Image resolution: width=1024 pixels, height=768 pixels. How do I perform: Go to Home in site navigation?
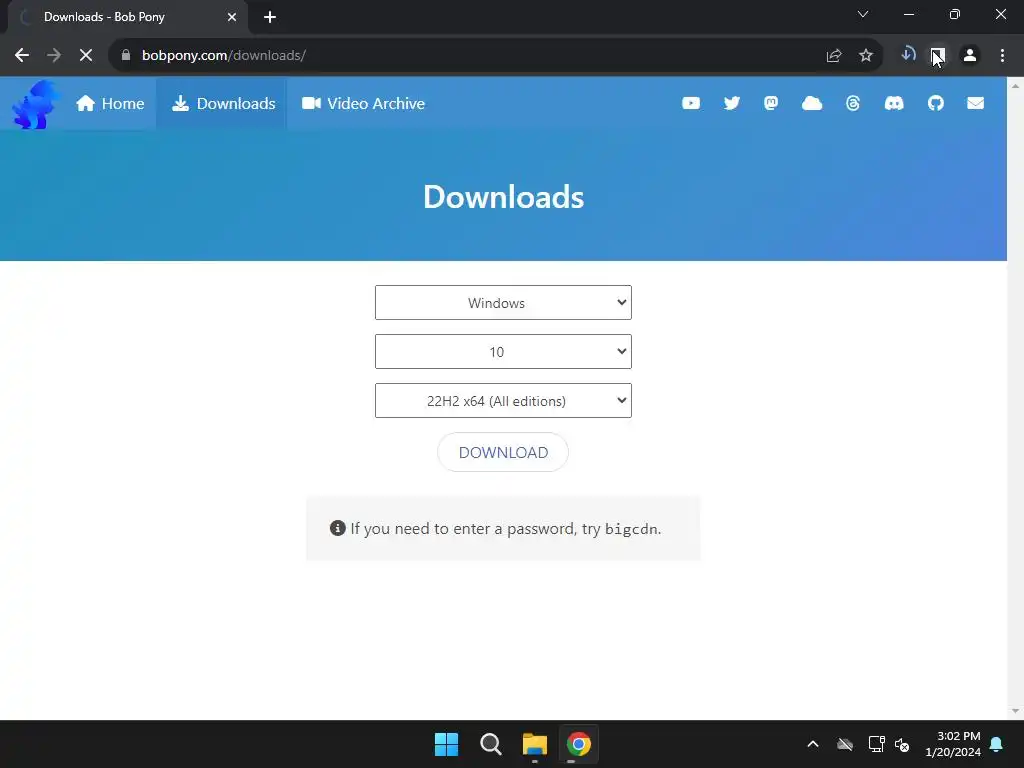110,103
